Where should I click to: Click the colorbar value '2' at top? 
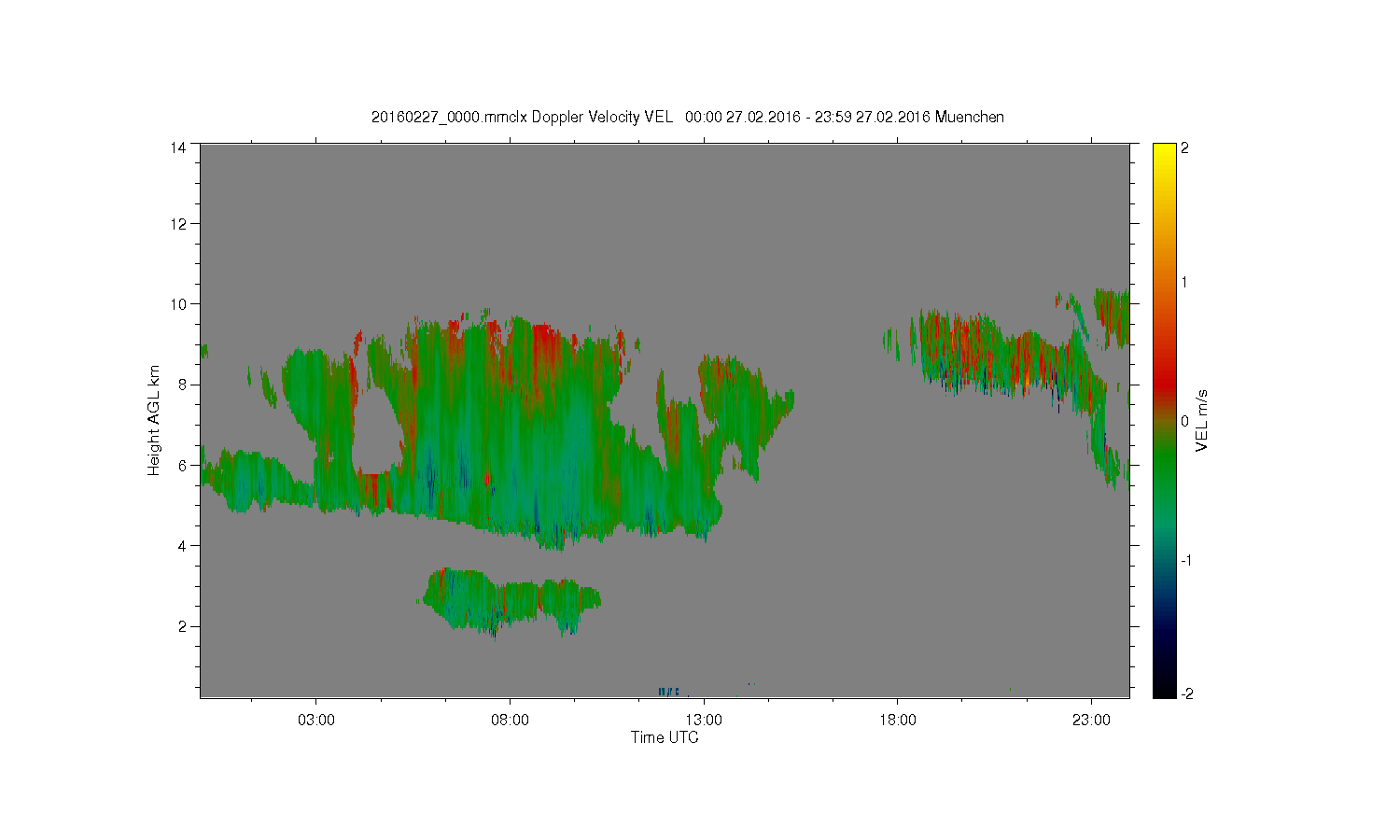click(x=1185, y=148)
